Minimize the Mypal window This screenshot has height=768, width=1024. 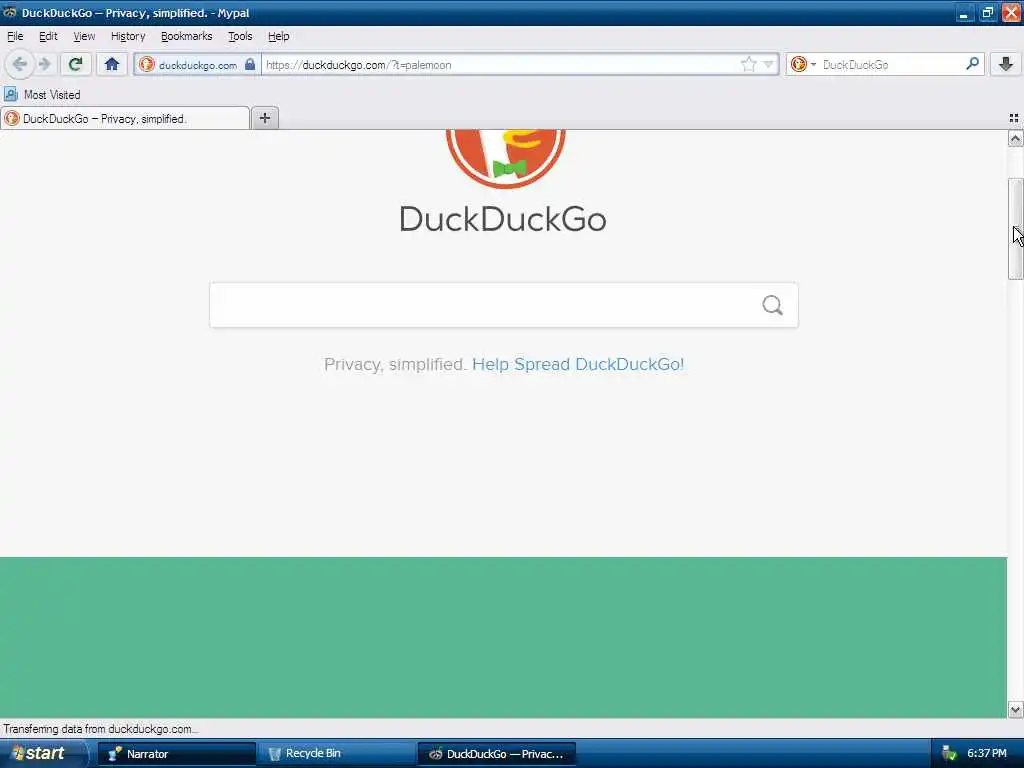click(x=964, y=12)
